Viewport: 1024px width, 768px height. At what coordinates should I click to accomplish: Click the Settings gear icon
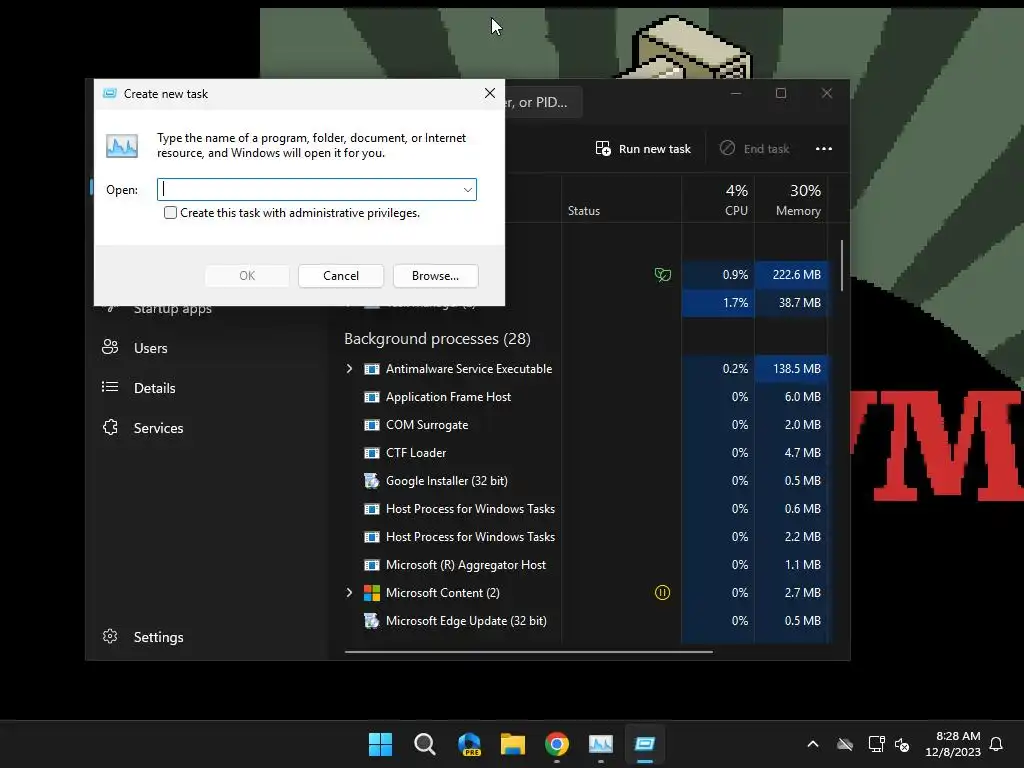110,636
